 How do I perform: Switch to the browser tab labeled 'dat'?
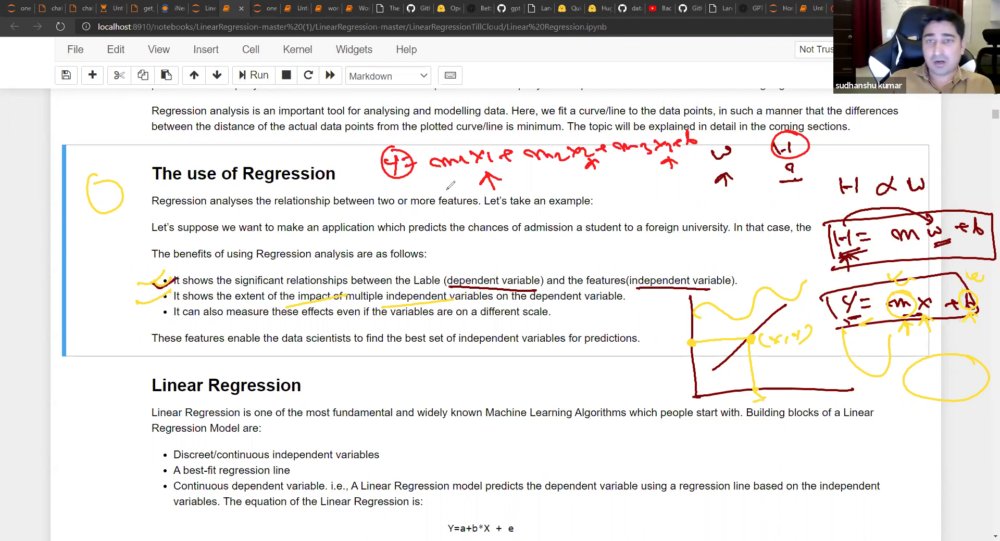(x=631, y=8)
